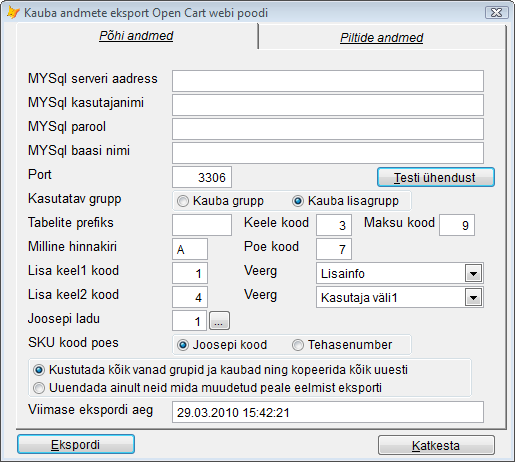
Task: Click the Katkesta button
Action: pos(436,445)
